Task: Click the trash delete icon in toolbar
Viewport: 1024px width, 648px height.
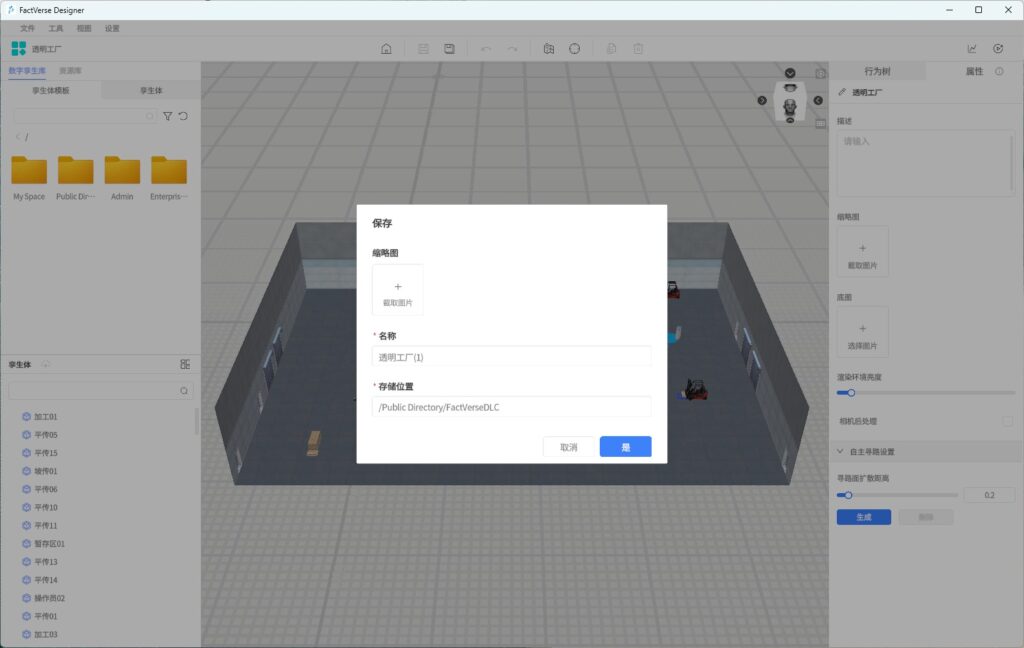Action: point(638,49)
